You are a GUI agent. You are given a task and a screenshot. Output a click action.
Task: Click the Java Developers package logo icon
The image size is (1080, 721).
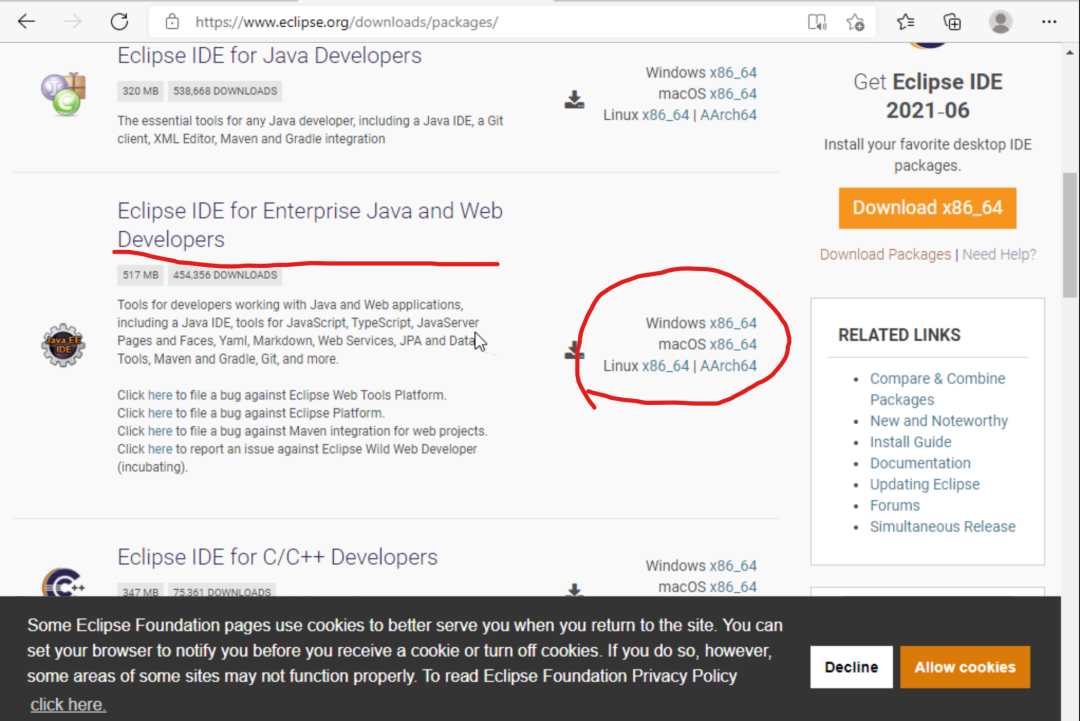coord(63,94)
